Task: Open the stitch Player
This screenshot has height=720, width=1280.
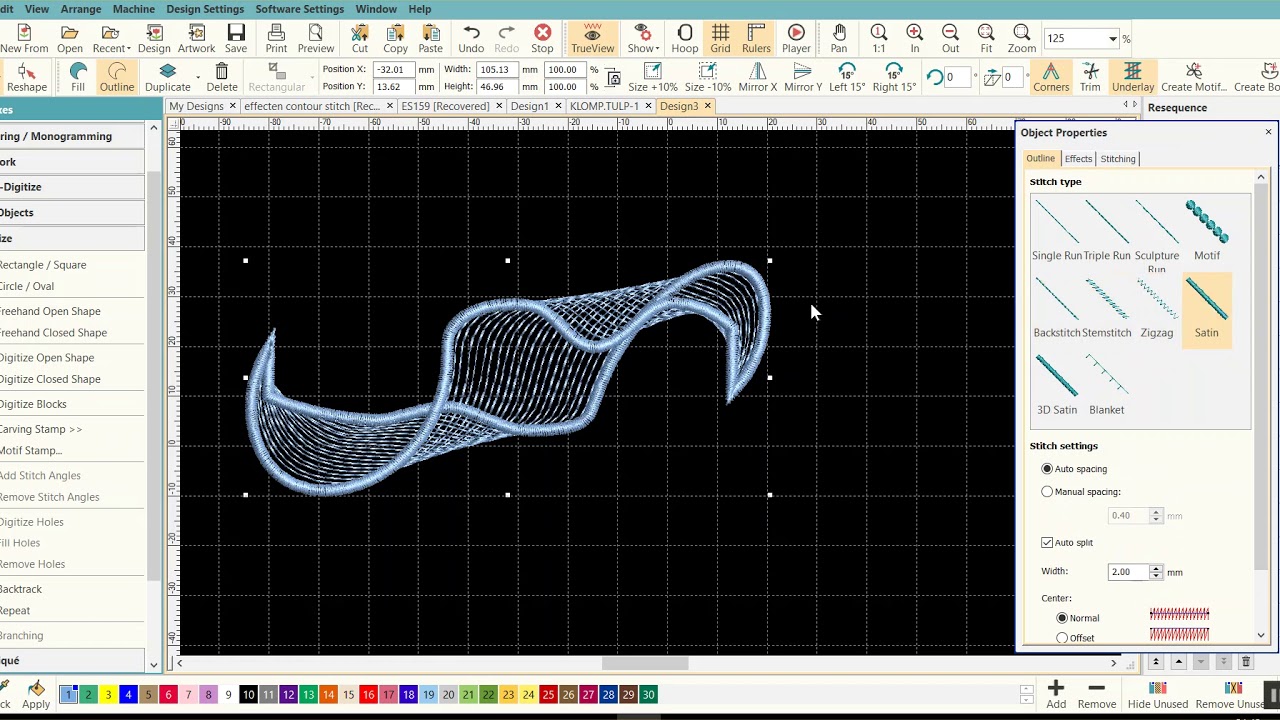Action: [796, 38]
